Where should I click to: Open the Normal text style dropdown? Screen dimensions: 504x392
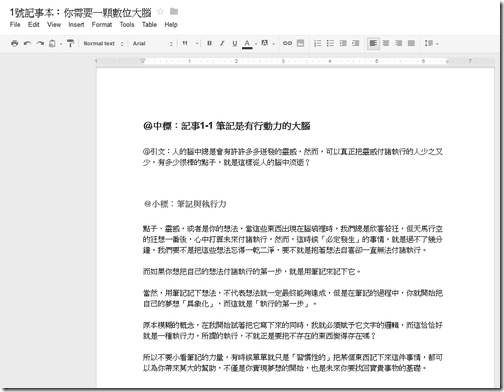point(103,43)
